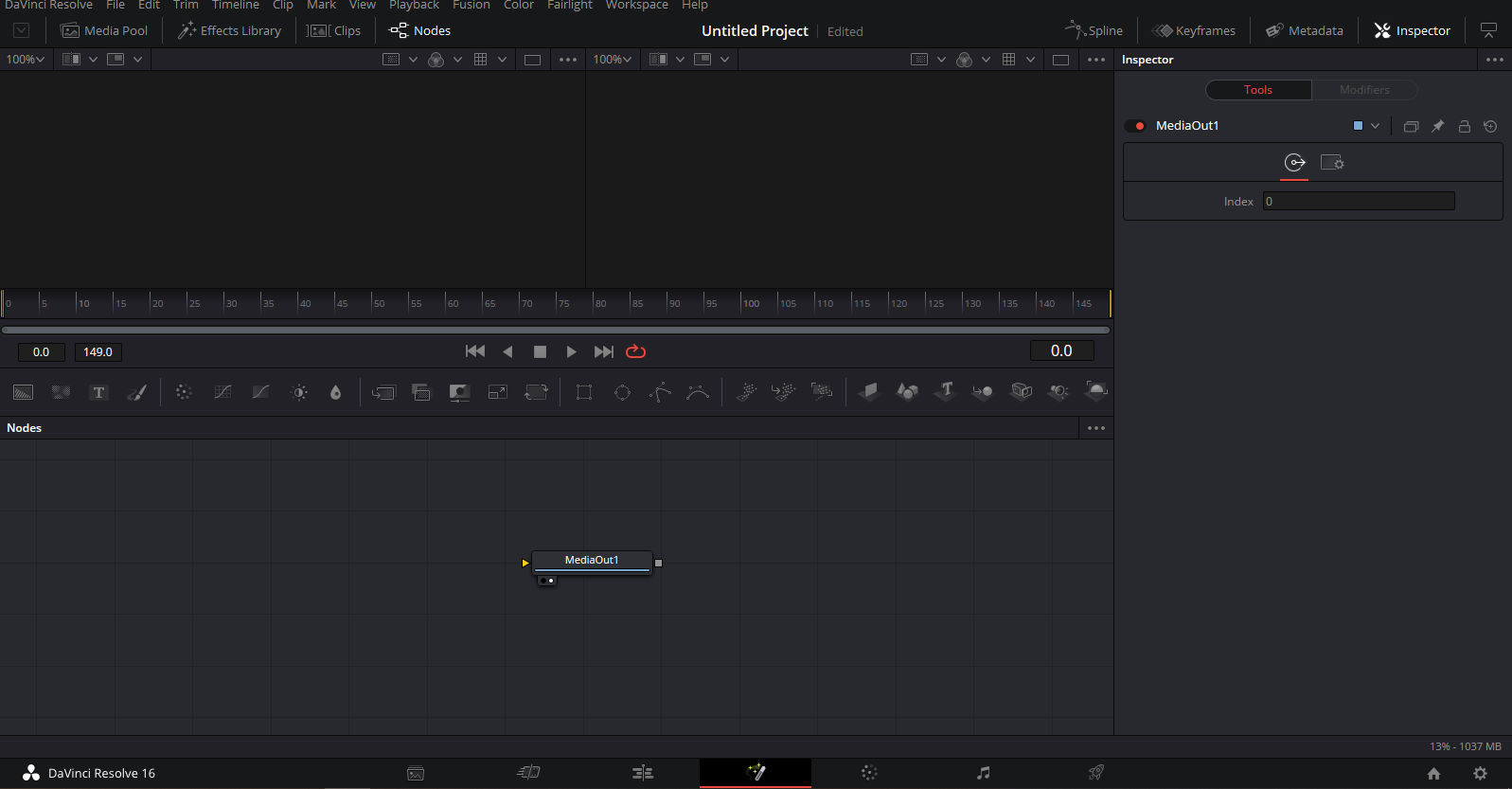Viewport: 1512px width, 789px height.
Task: Pin the MediaOut1 inspector controls
Action: click(x=1437, y=126)
